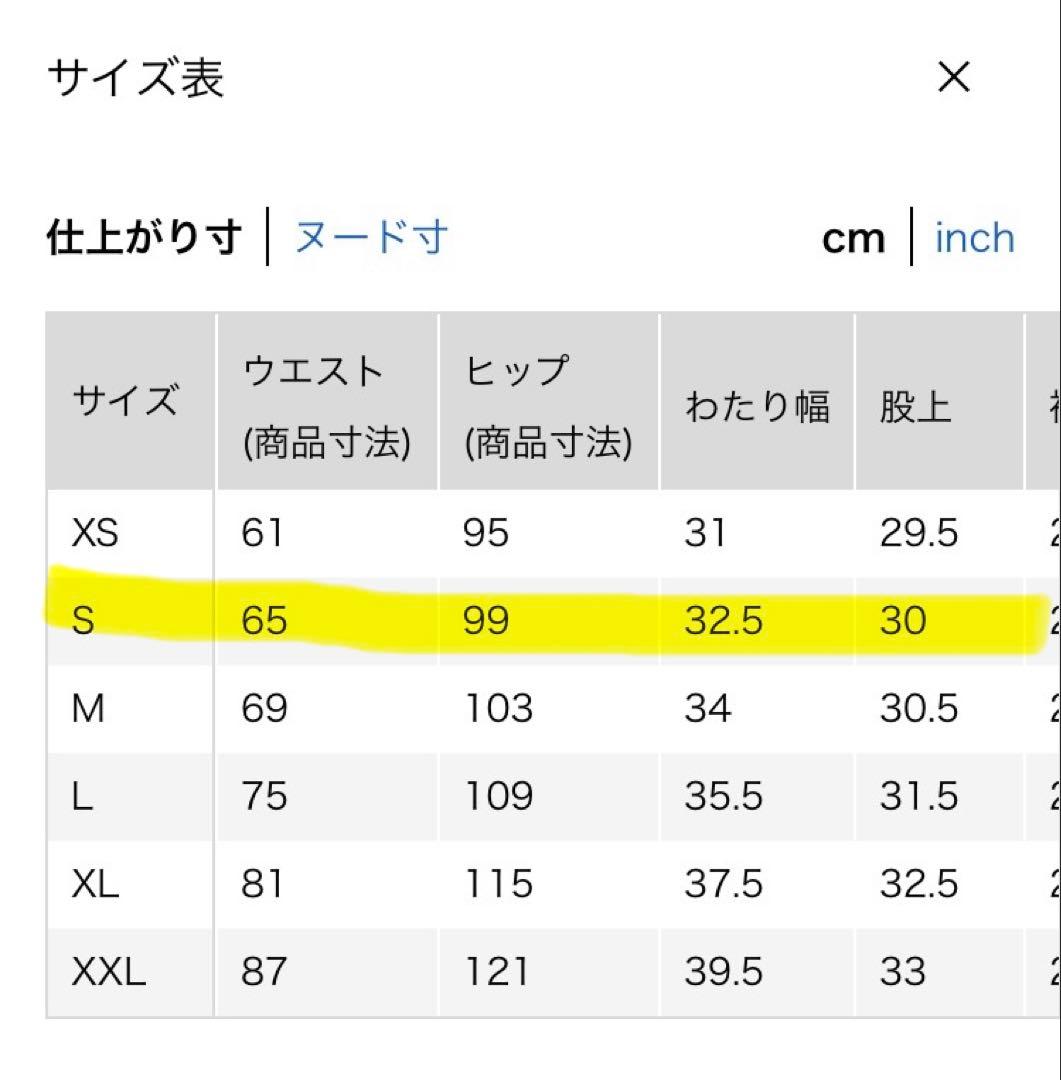Click the rise value 29.5 for XS
1061x1080 pixels.
click(918, 533)
